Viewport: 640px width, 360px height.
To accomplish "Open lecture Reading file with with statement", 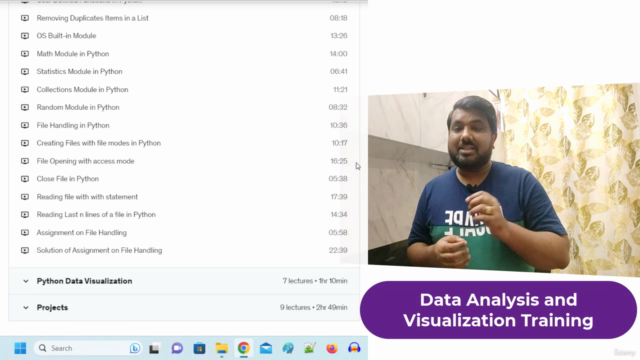I will pyautogui.click(x=87, y=197).
